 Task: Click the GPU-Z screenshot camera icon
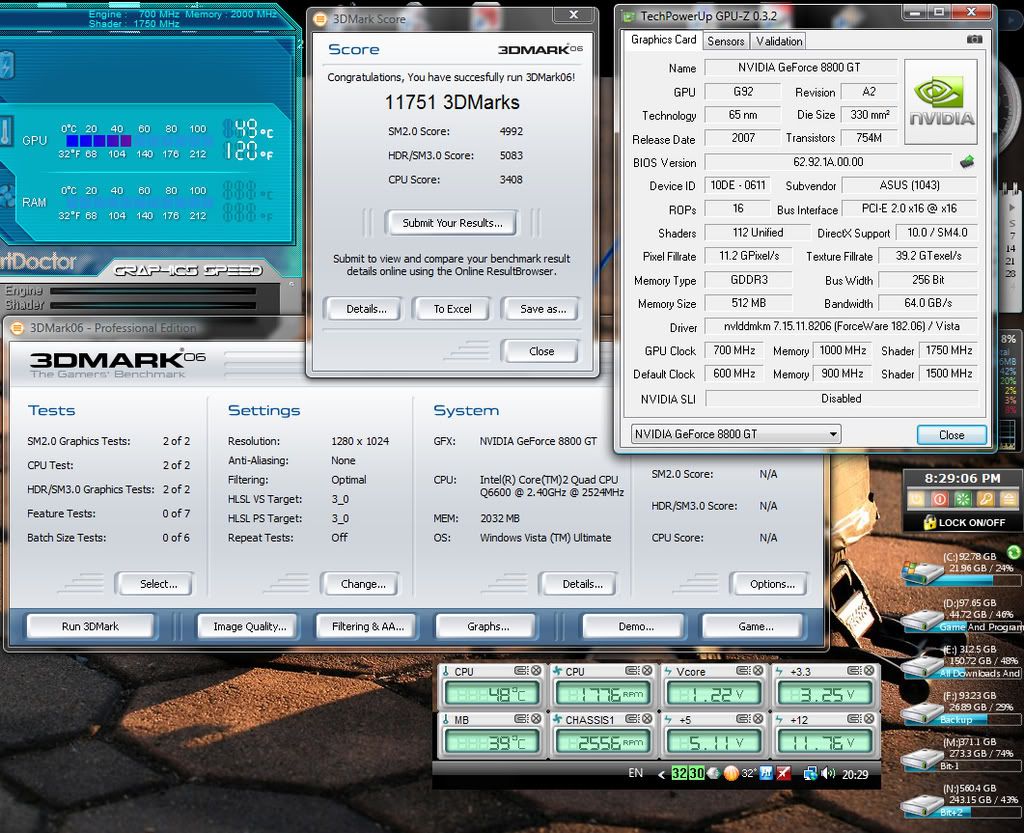point(974,40)
